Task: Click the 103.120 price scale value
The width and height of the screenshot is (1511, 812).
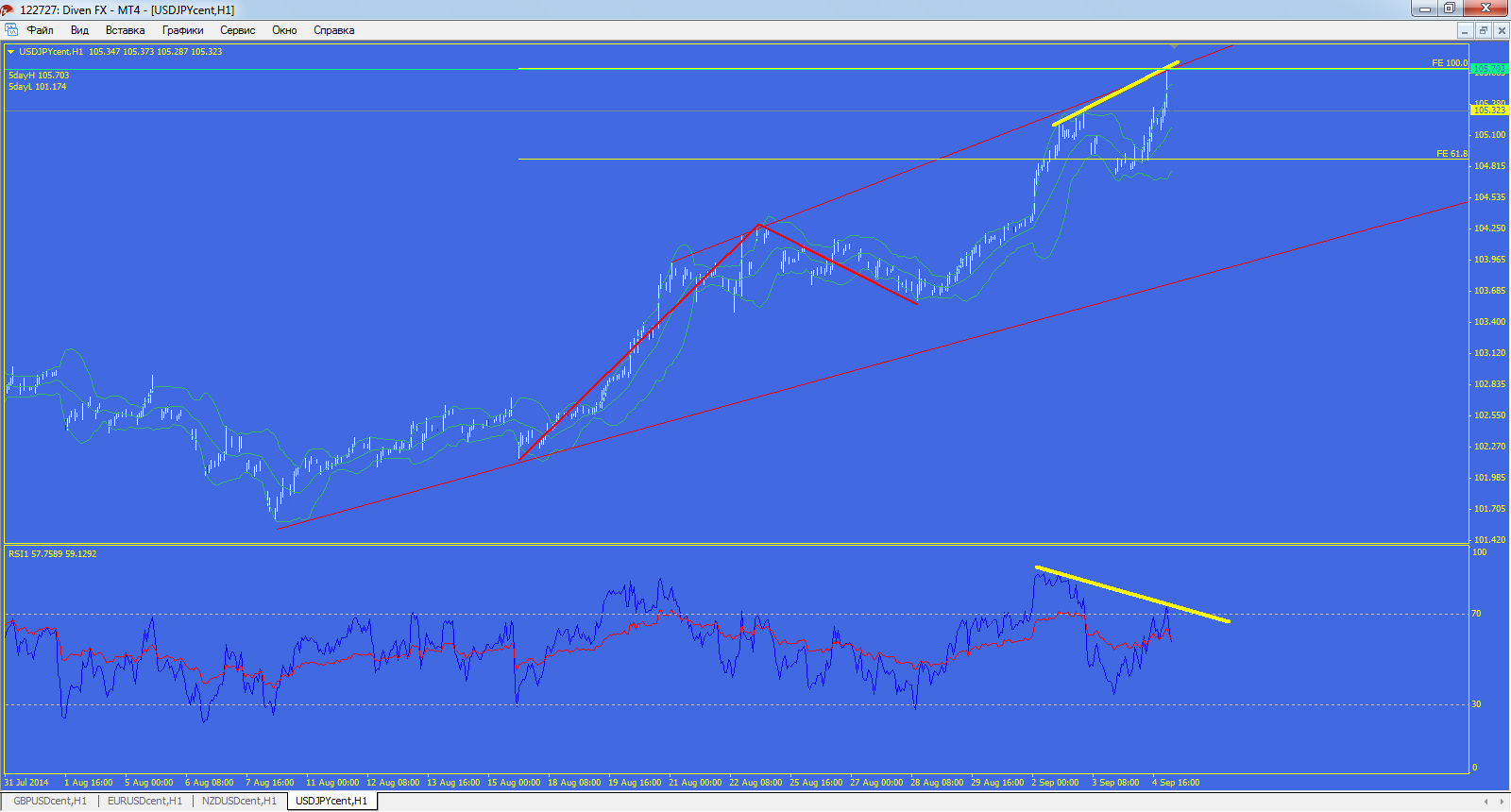Action: (1489, 353)
